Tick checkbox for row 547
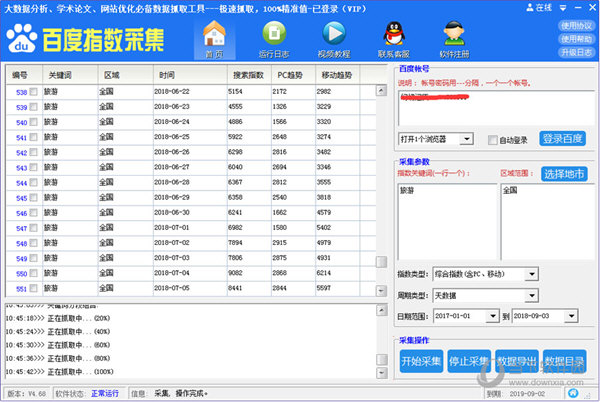Image resolution: width=600 pixels, height=402 pixels. (34, 228)
